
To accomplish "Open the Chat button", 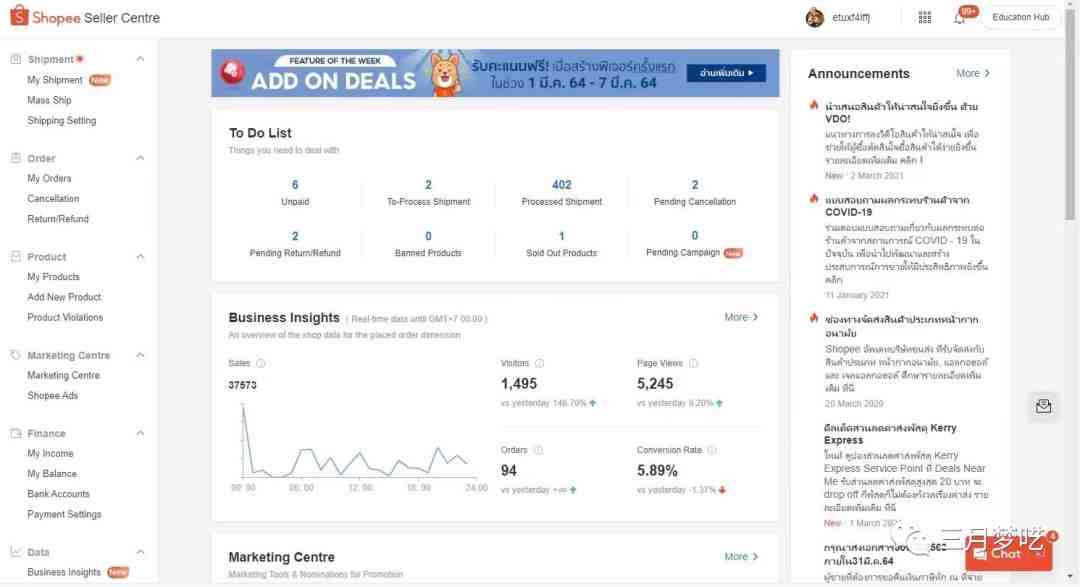I will coord(1008,553).
